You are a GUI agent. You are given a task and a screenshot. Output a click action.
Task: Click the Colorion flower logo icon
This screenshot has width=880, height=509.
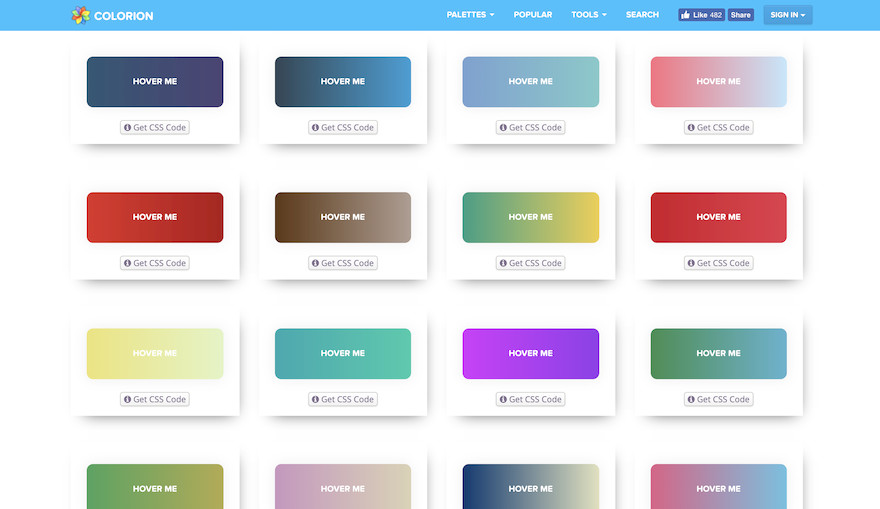80,15
